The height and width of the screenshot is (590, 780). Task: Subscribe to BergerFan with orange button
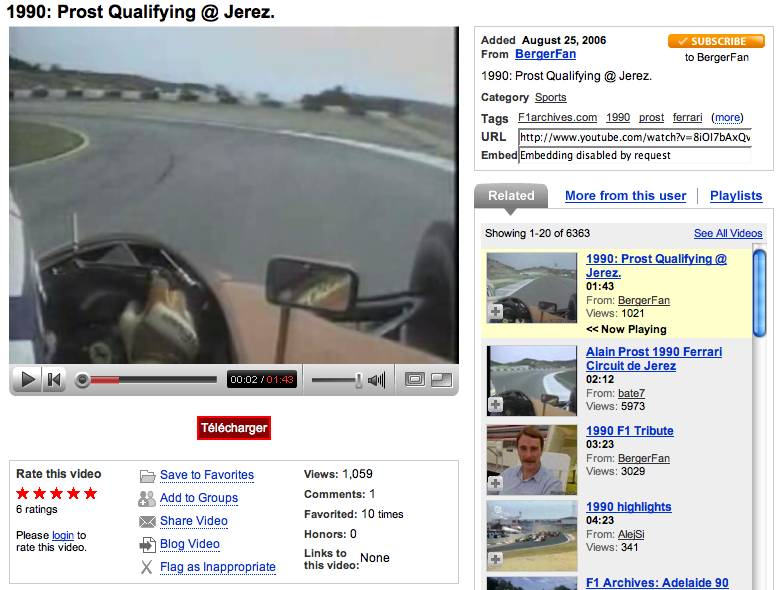(x=716, y=41)
